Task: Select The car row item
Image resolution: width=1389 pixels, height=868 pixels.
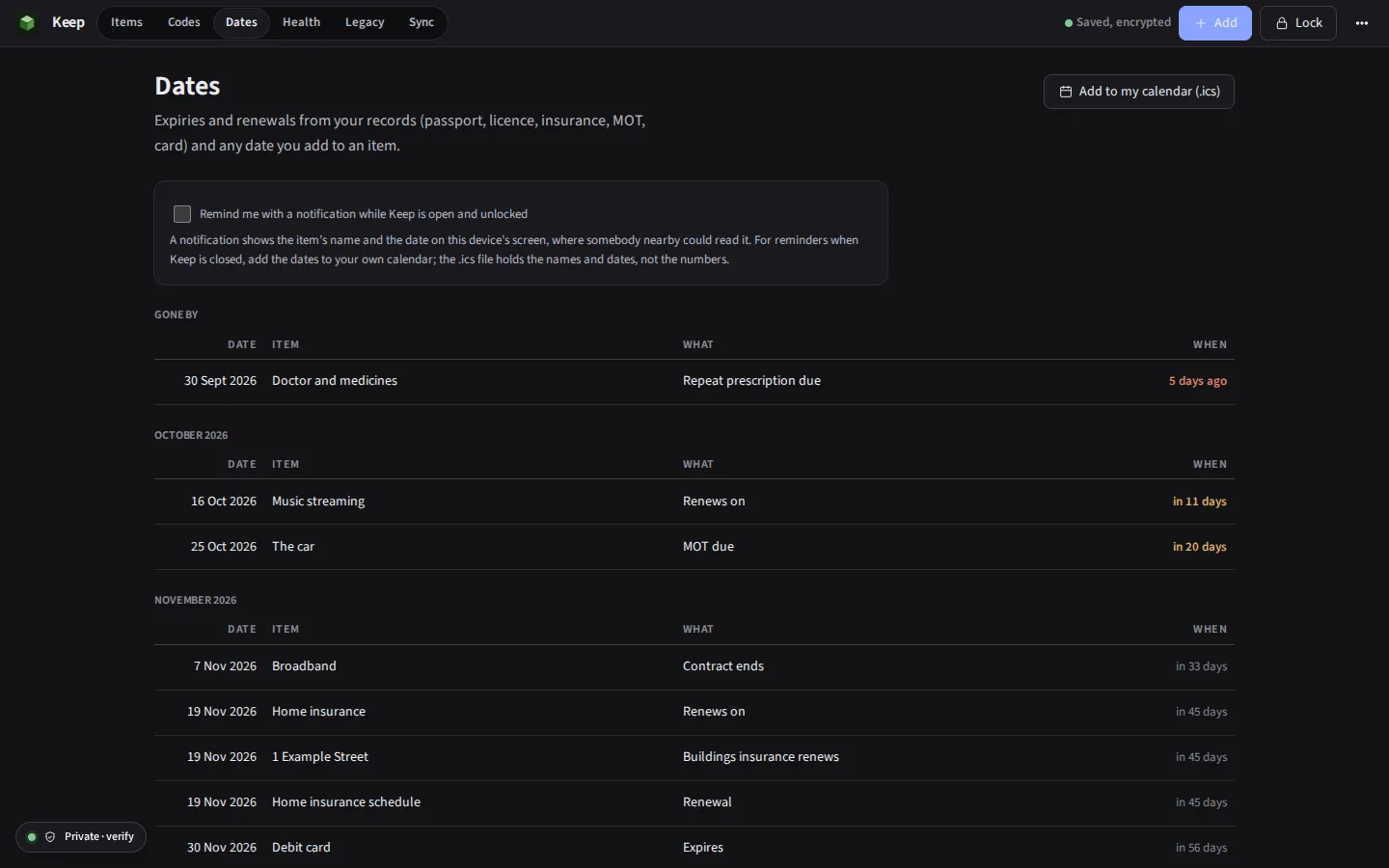Action: click(x=293, y=547)
